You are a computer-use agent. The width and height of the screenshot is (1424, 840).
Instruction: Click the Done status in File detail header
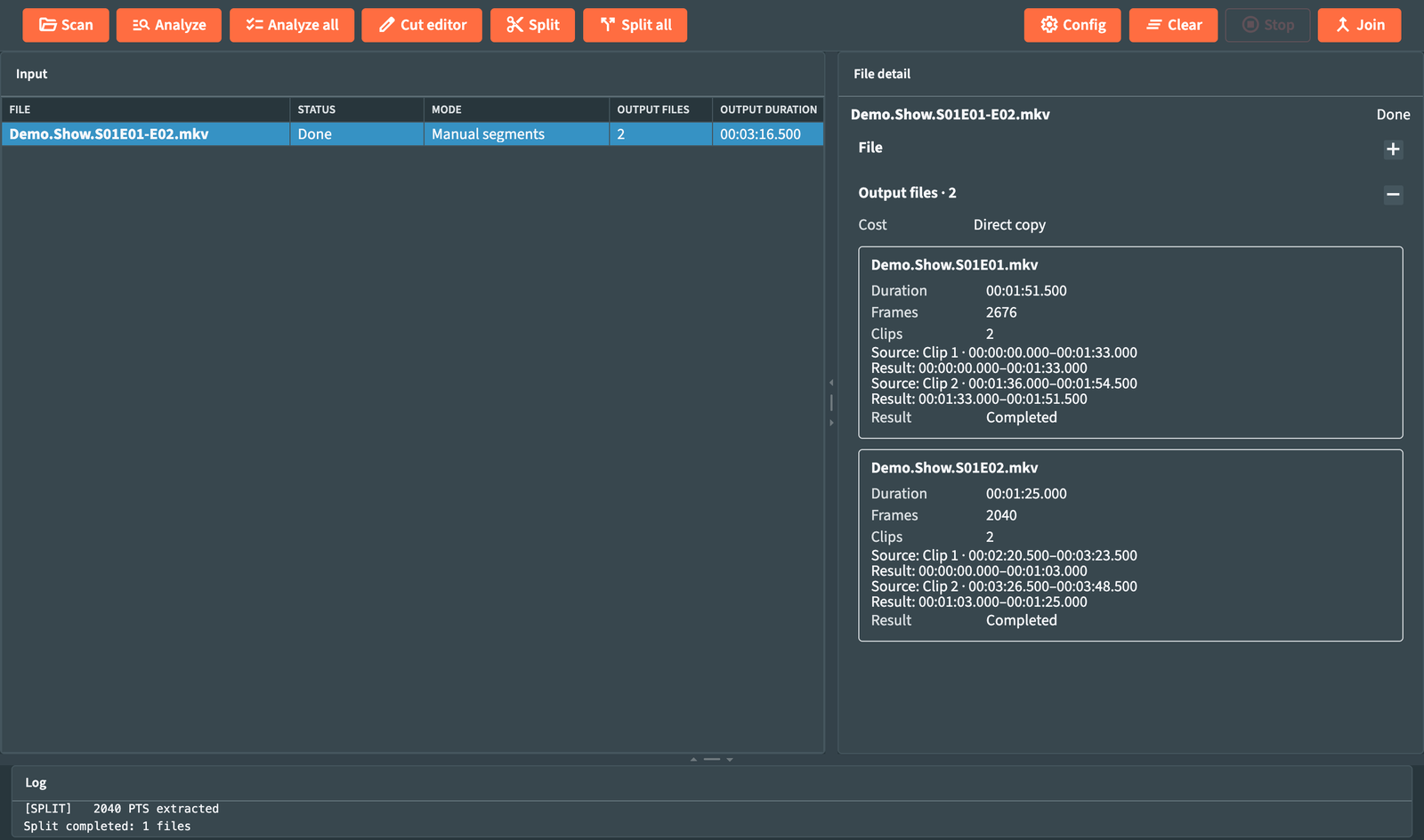pos(1393,115)
